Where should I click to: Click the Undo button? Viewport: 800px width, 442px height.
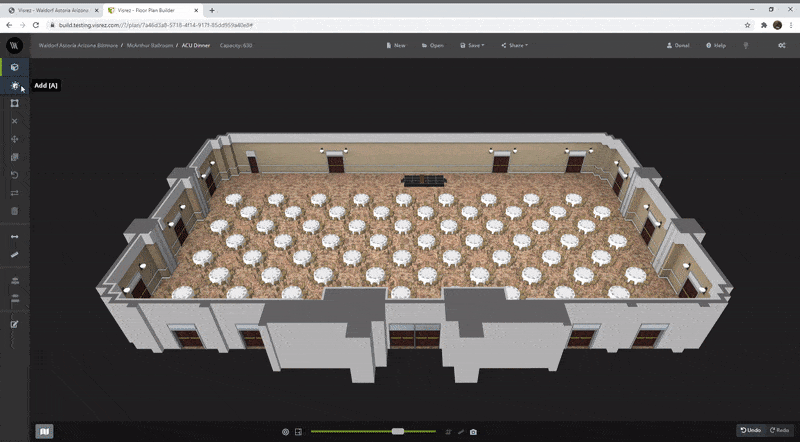pyautogui.click(x=751, y=430)
